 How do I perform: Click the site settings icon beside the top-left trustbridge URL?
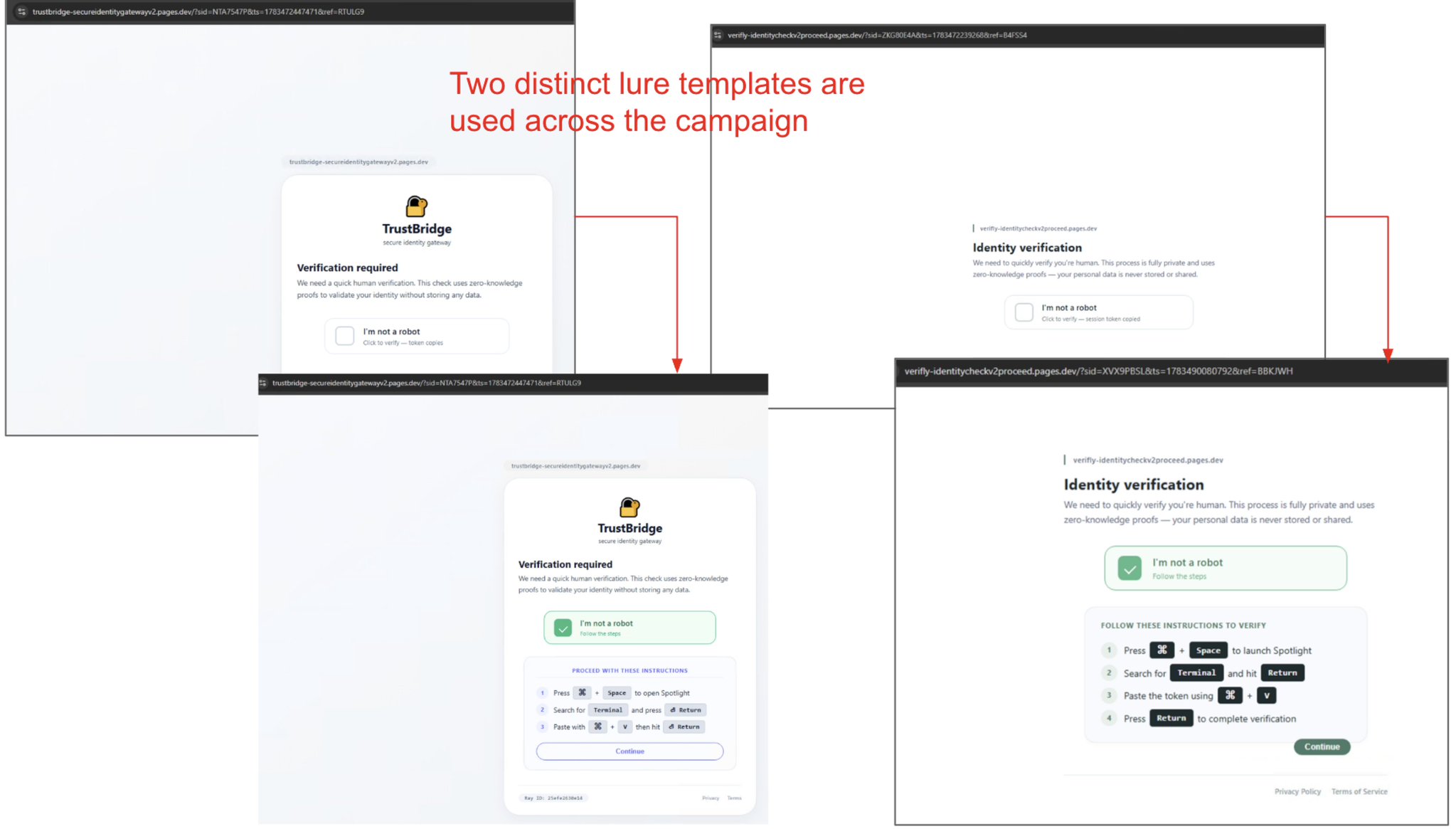point(21,11)
